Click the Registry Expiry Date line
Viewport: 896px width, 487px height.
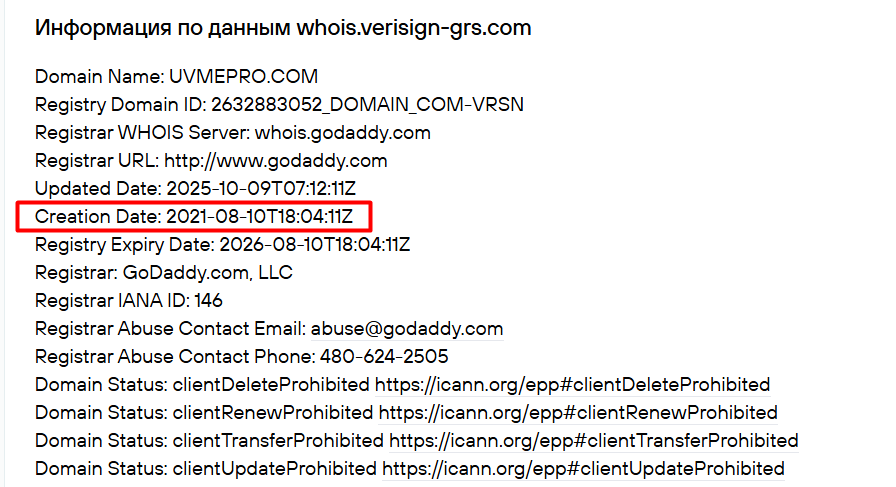pyautogui.click(x=222, y=245)
